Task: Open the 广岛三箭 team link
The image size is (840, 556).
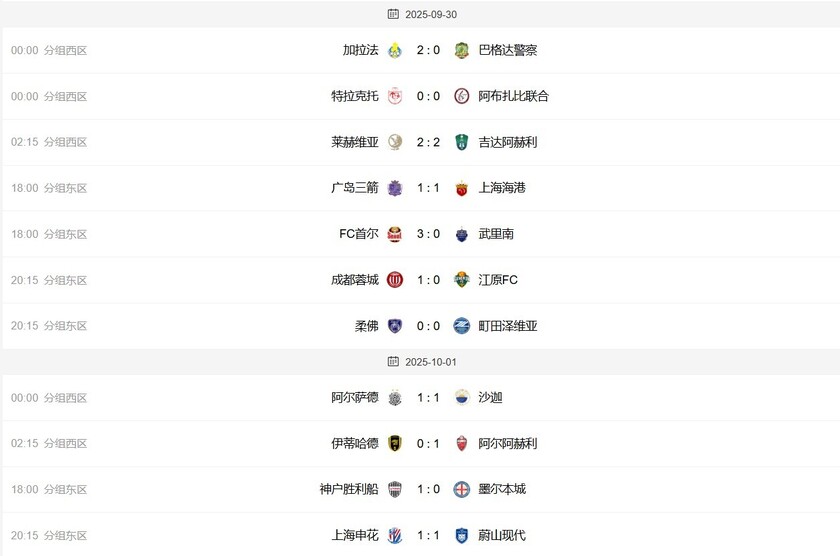Action: (355, 188)
